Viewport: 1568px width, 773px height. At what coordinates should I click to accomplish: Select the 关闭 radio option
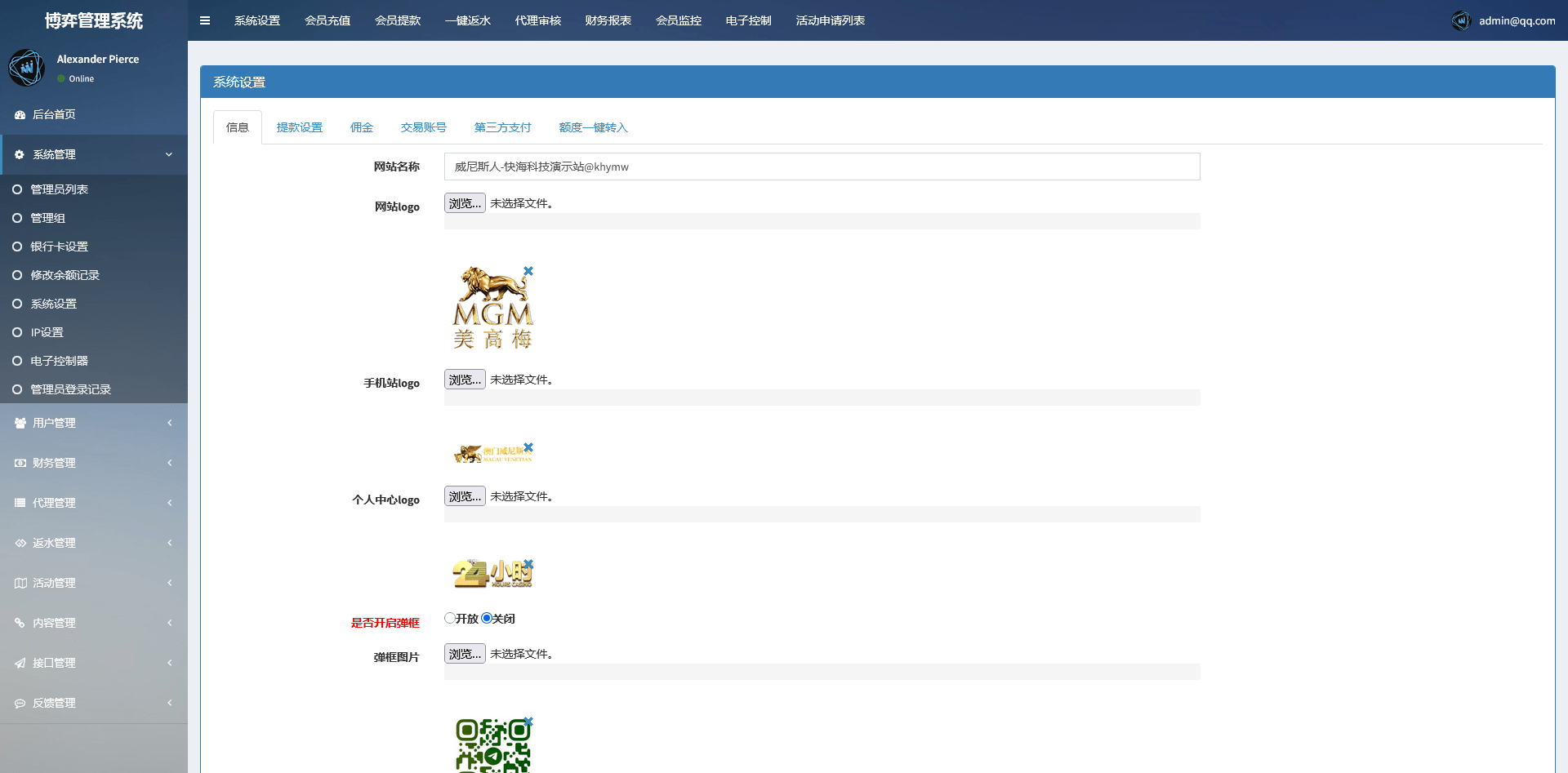(487, 618)
